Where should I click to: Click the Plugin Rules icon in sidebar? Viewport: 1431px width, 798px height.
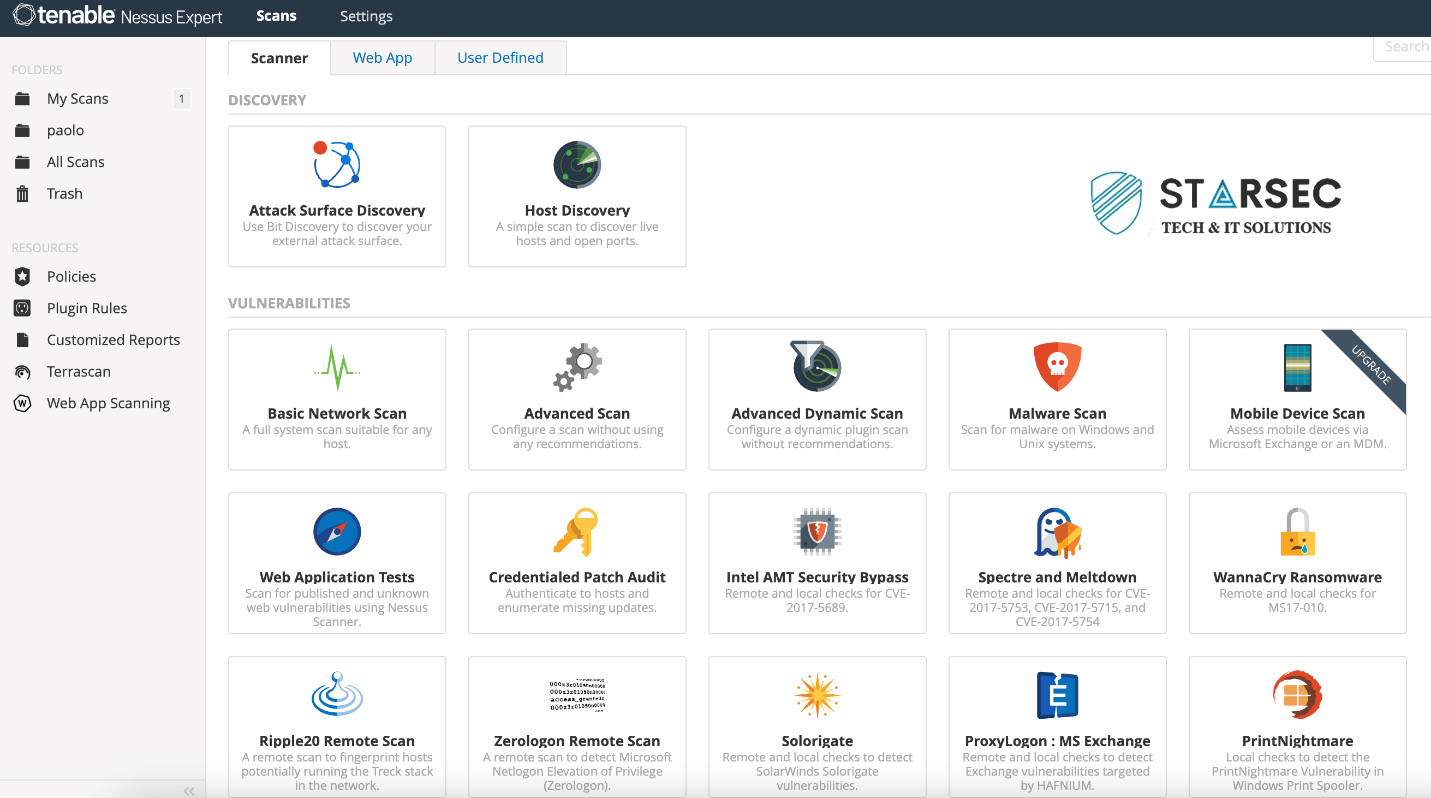(x=22, y=308)
